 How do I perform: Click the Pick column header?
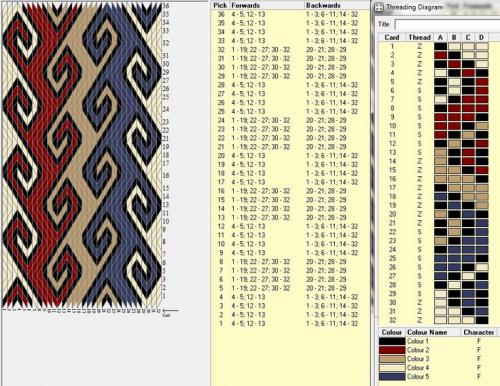point(220,5)
